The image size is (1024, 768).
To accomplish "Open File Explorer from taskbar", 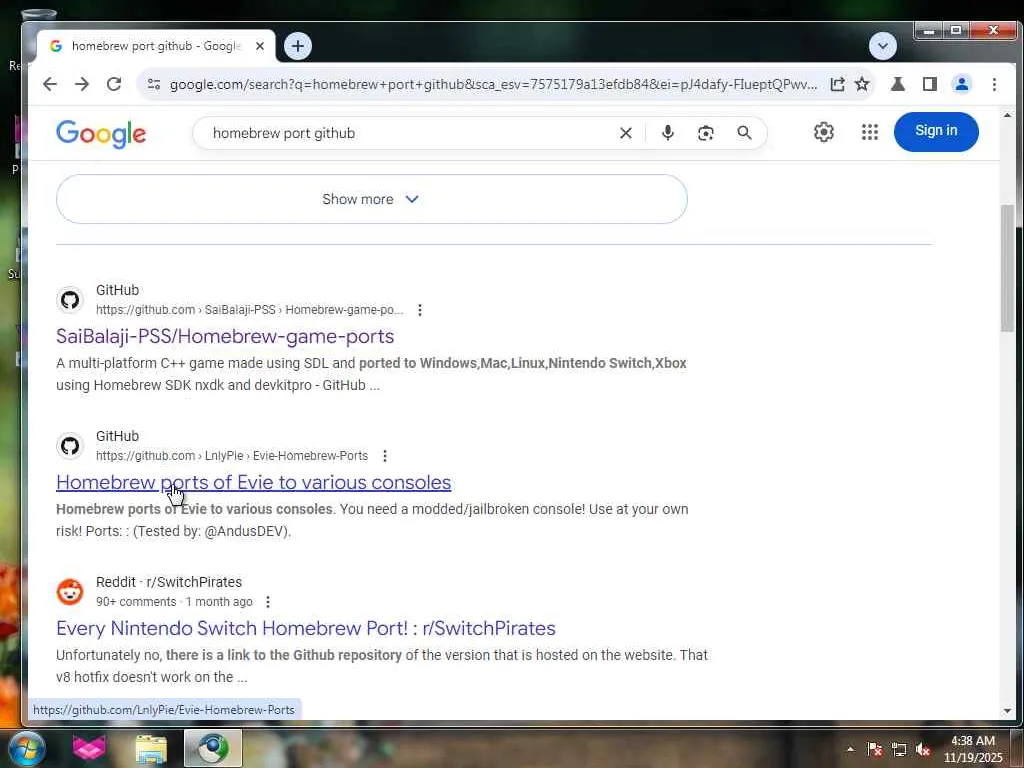I will (x=151, y=748).
